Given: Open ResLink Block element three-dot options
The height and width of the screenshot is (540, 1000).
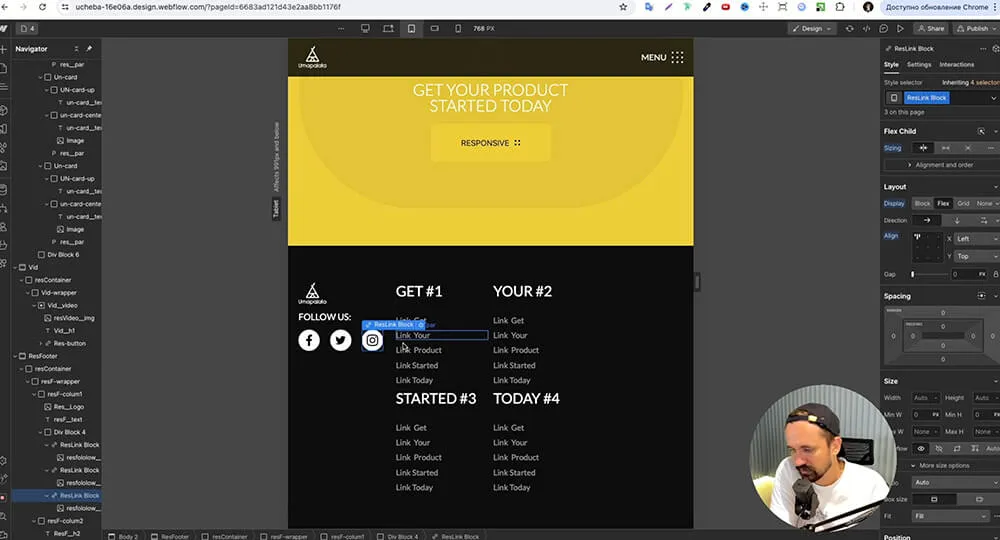Looking at the screenshot, I should [x=983, y=48].
